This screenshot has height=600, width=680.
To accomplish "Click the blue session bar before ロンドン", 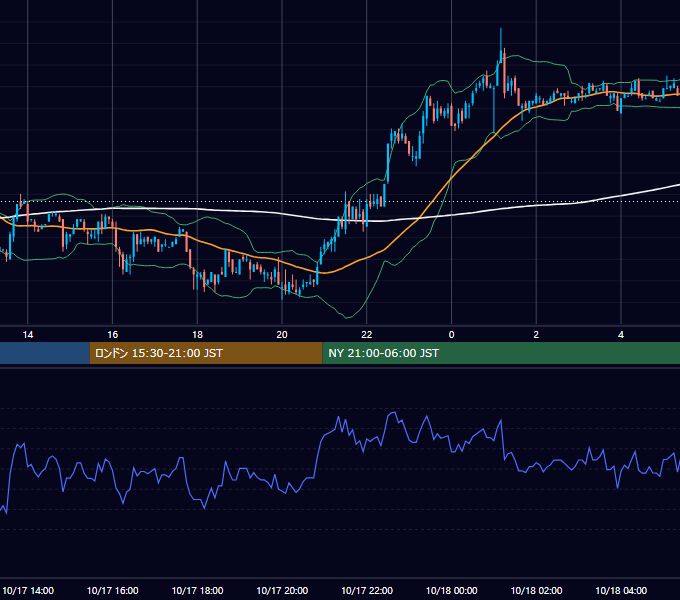I will point(45,353).
